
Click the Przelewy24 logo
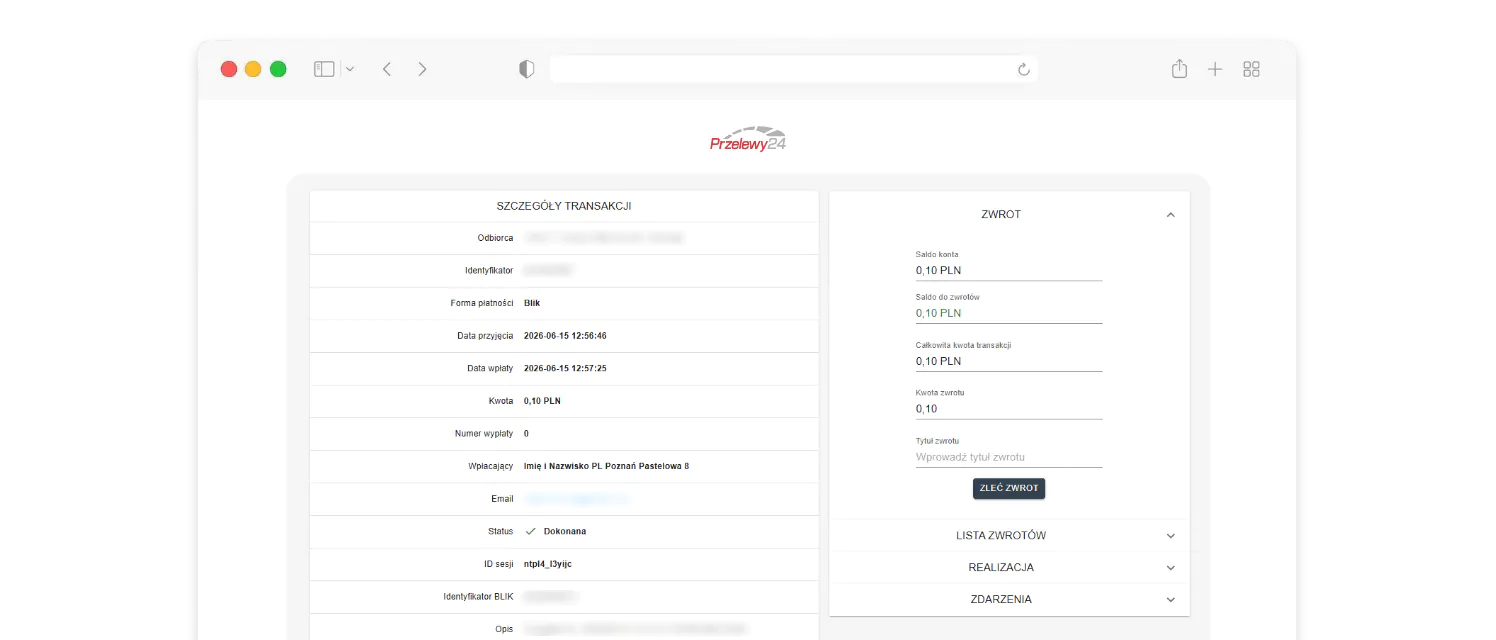tap(748, 141)
